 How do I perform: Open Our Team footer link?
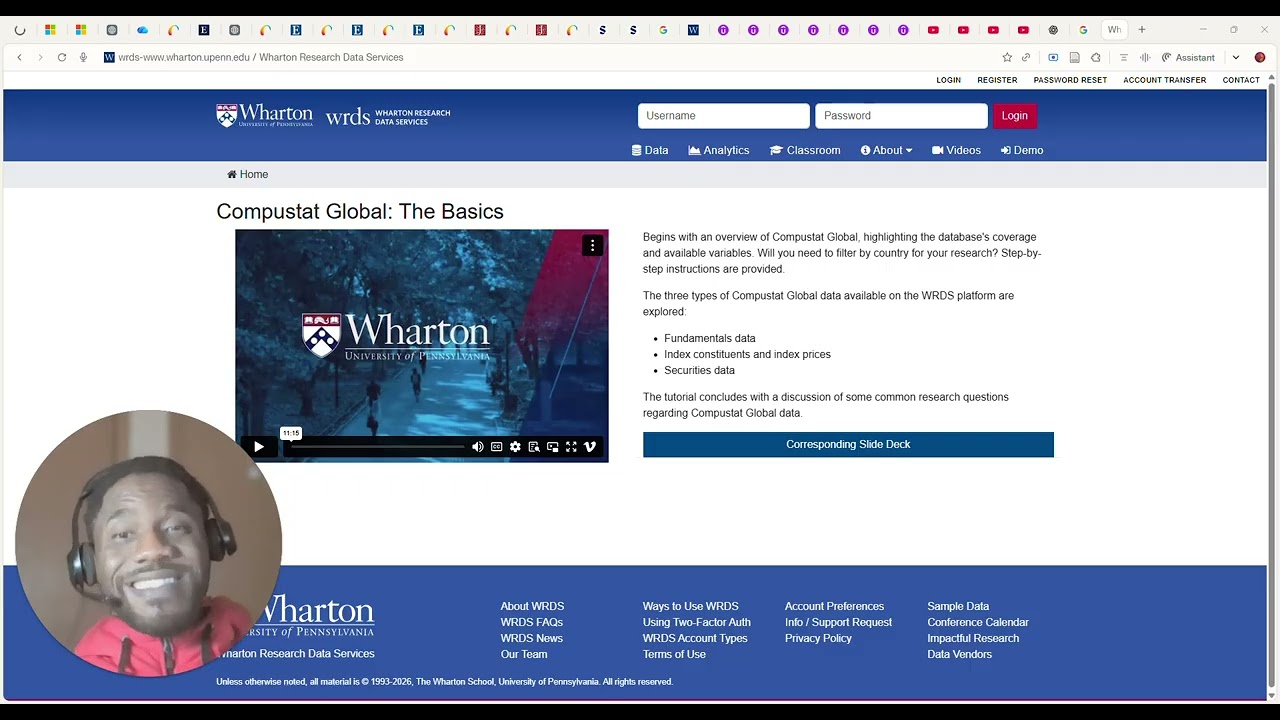(x=524, y=654)
